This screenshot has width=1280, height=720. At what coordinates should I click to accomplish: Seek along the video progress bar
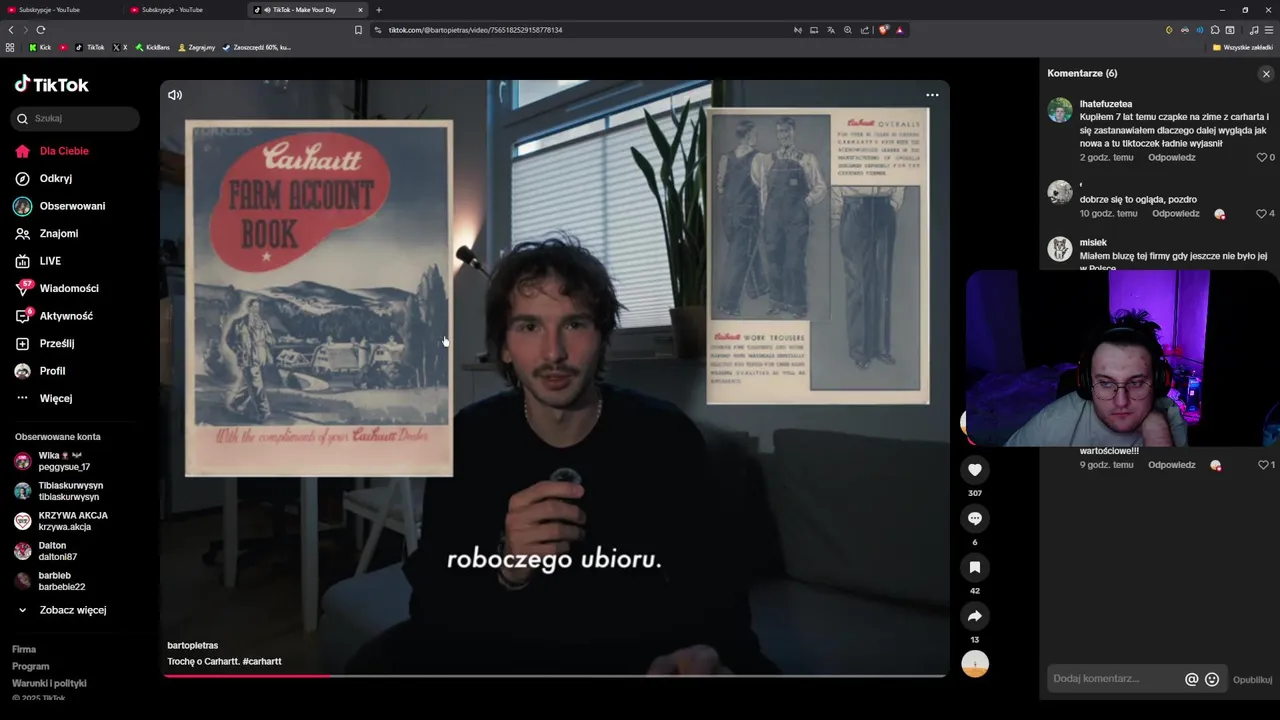coord(555,676)
